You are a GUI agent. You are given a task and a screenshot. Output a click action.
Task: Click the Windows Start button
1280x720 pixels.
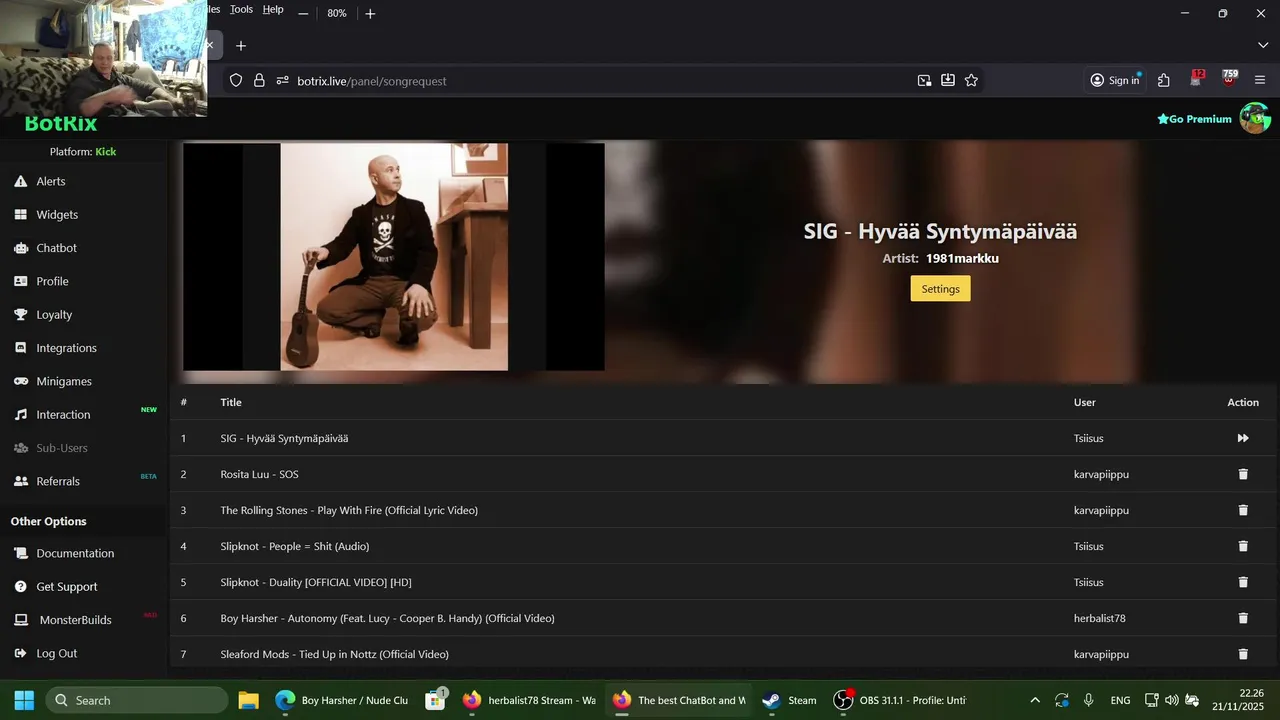24,700
